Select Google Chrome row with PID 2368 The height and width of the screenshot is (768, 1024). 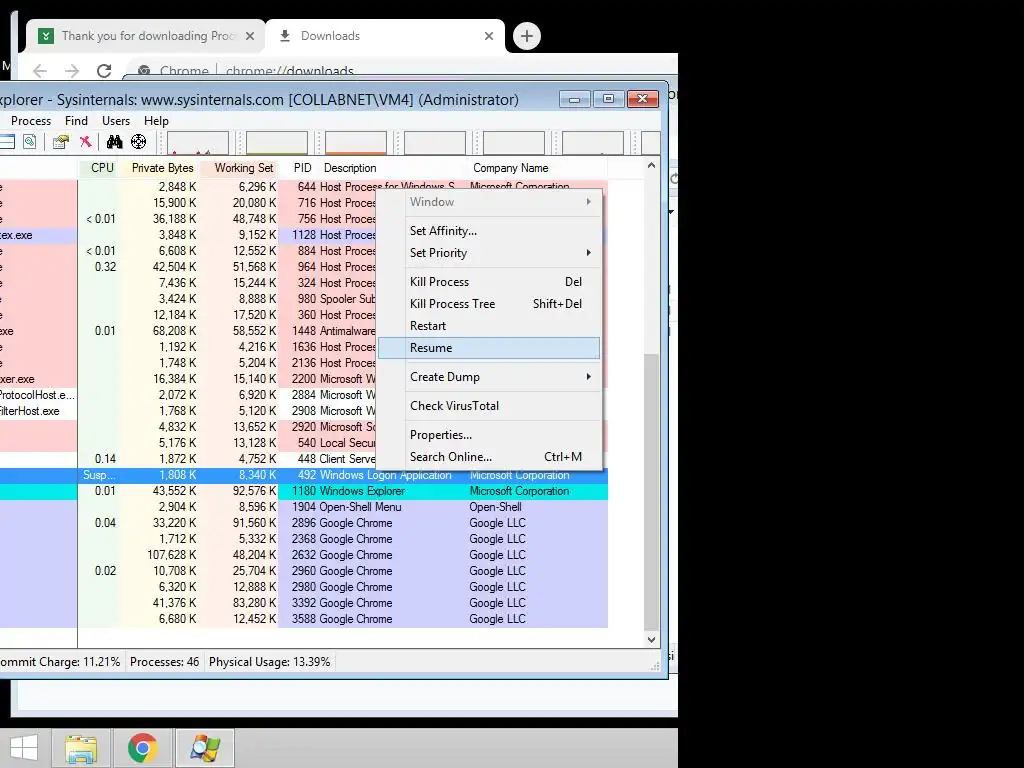point(304,539)
